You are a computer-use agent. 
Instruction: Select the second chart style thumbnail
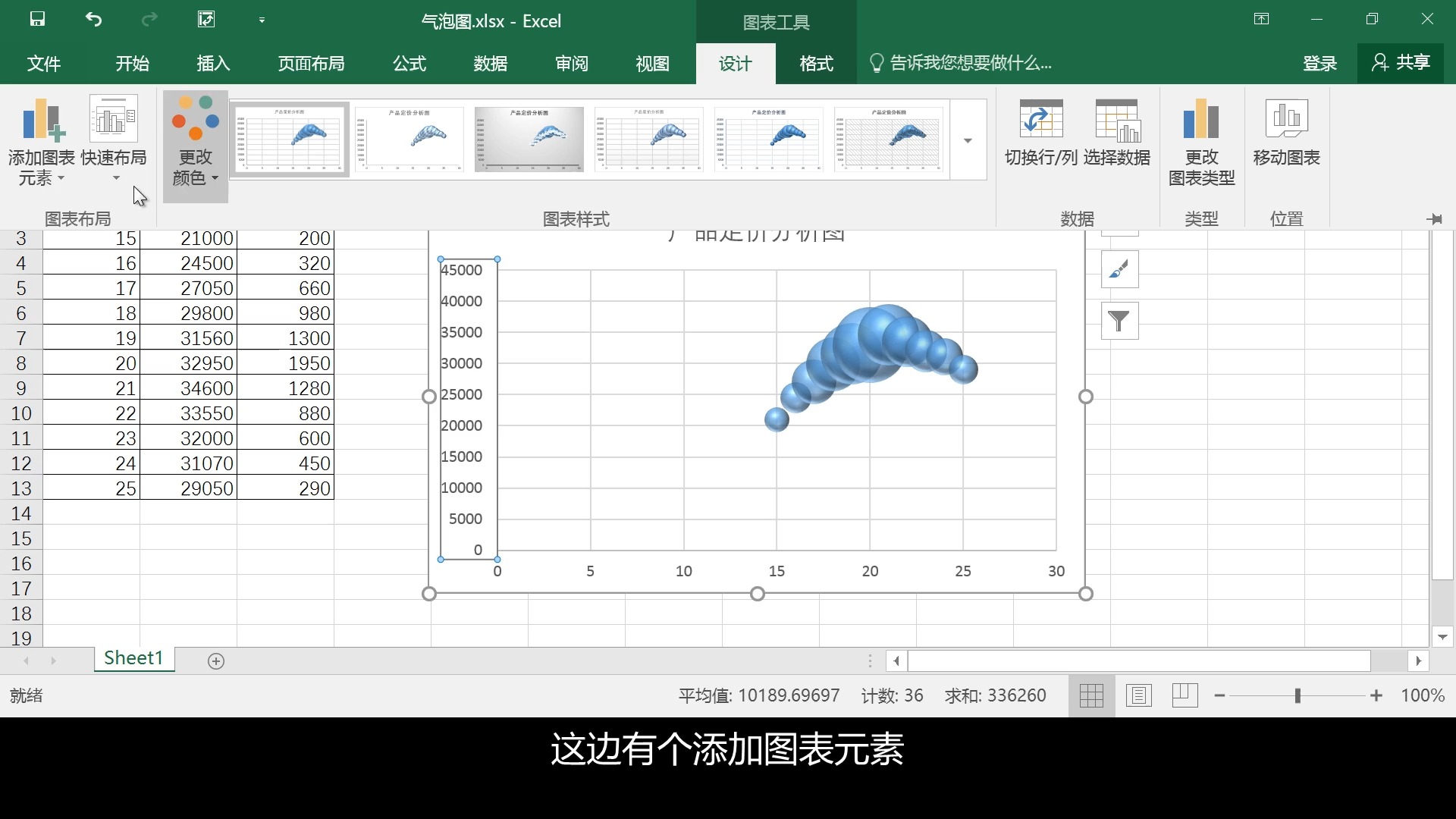click(x=409, y=140)
